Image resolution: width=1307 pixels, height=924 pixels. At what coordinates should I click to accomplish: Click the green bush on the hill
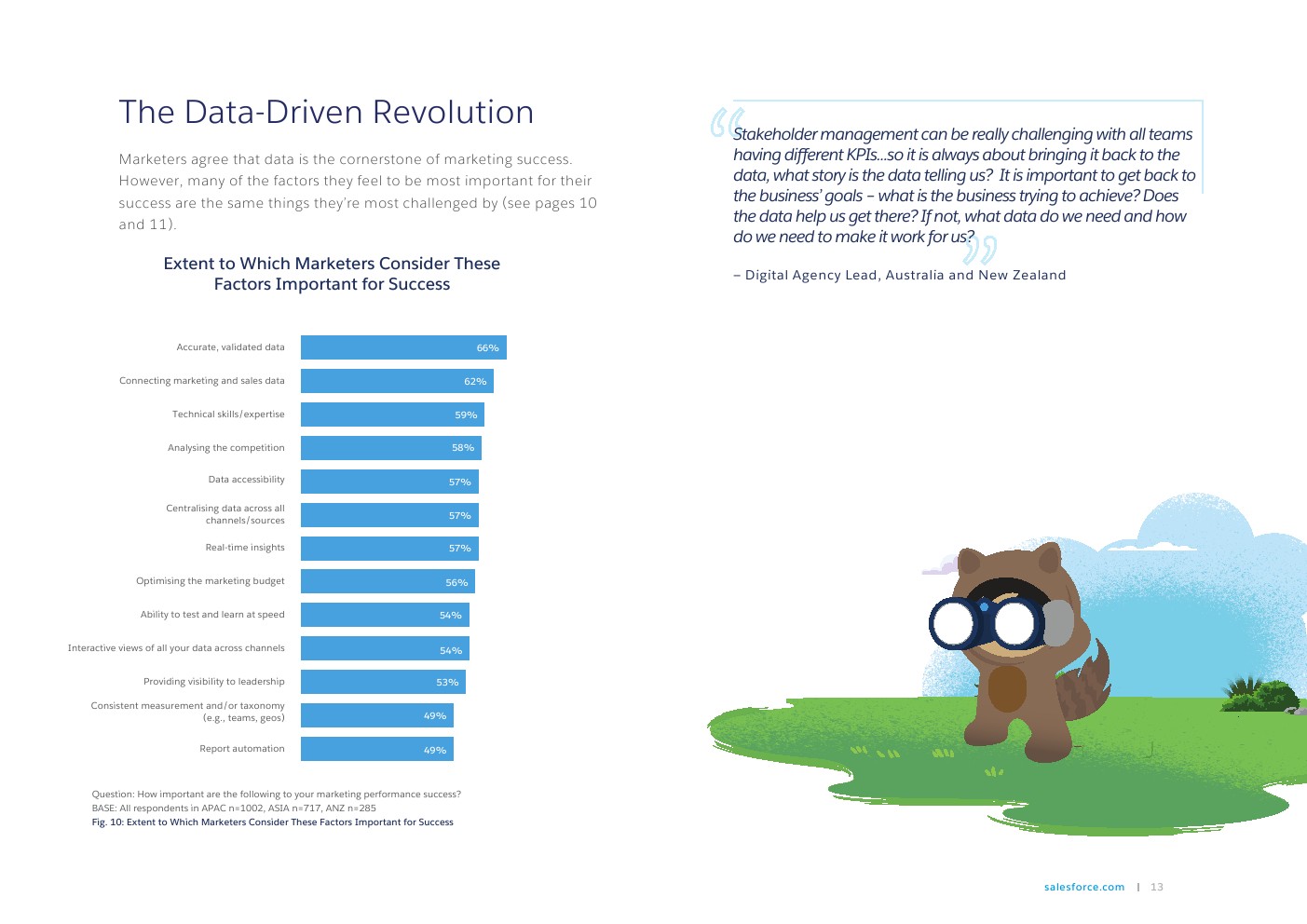pos(1259,695)
